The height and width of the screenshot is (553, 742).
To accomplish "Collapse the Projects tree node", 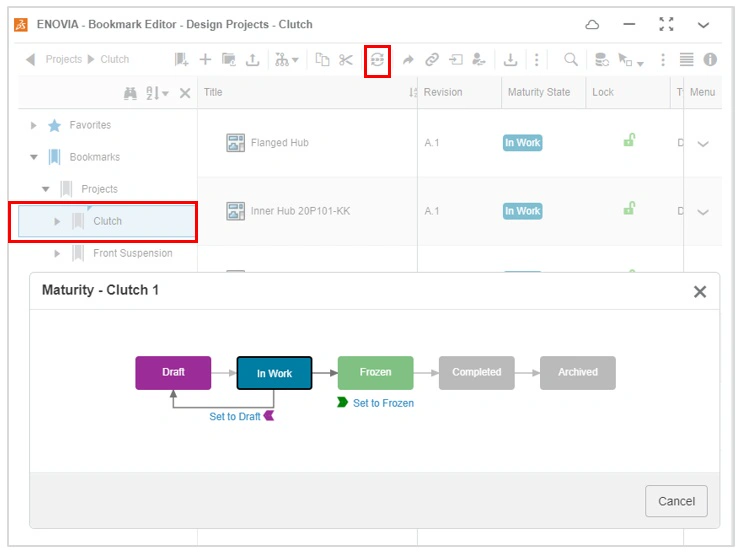I will click(x=45, y=189).
